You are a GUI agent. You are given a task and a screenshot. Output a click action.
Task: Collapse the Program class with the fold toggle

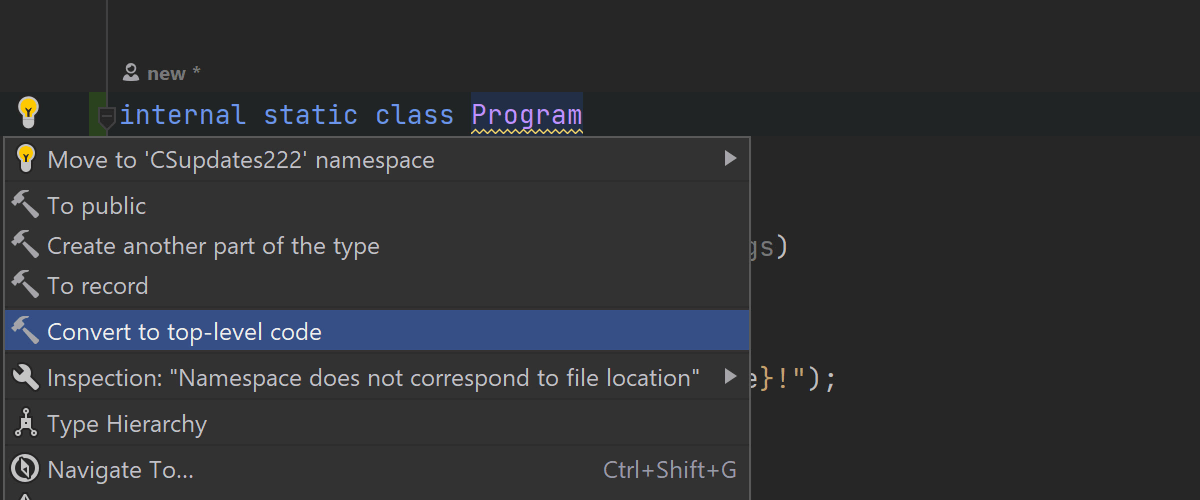(x=107, y=116)
